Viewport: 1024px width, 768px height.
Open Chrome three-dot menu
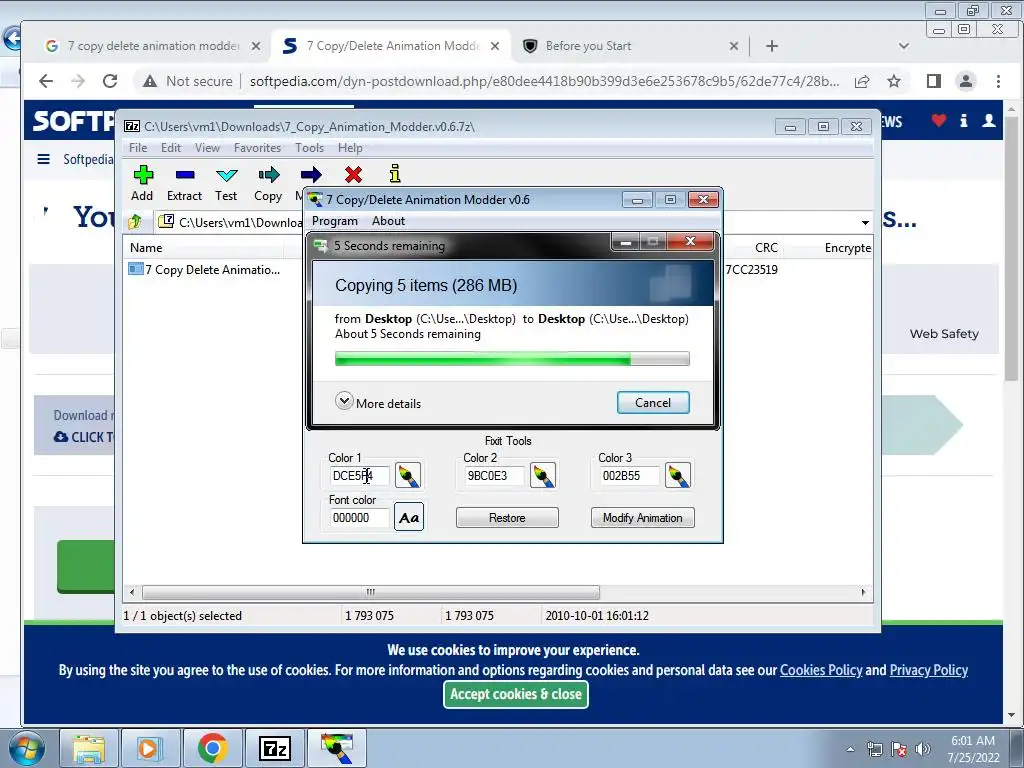coord(998,81)
